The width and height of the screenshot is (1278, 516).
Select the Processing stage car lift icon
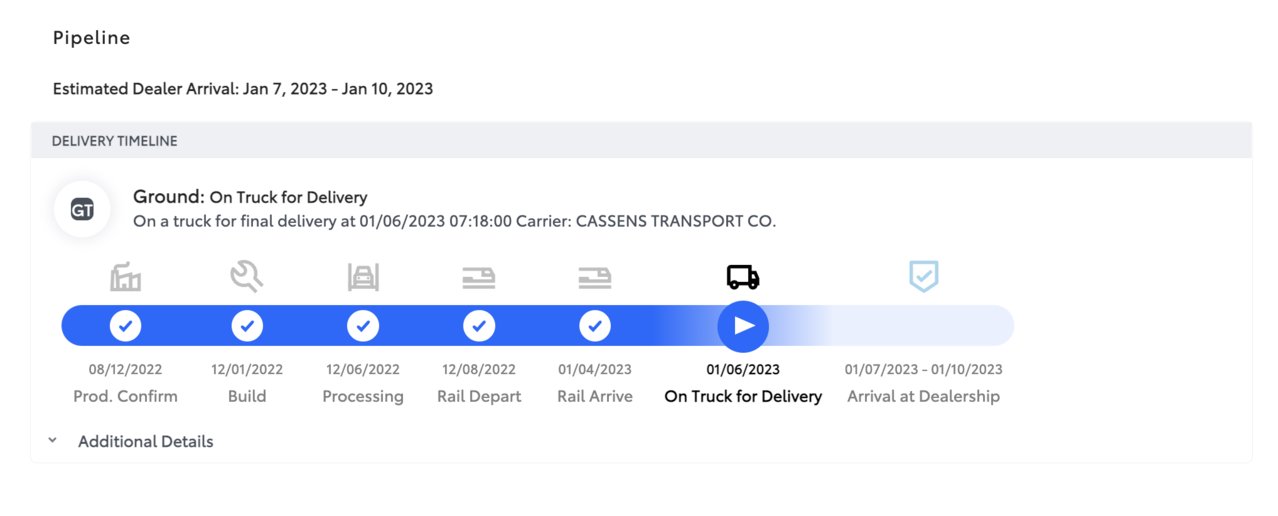pos(363,277)
